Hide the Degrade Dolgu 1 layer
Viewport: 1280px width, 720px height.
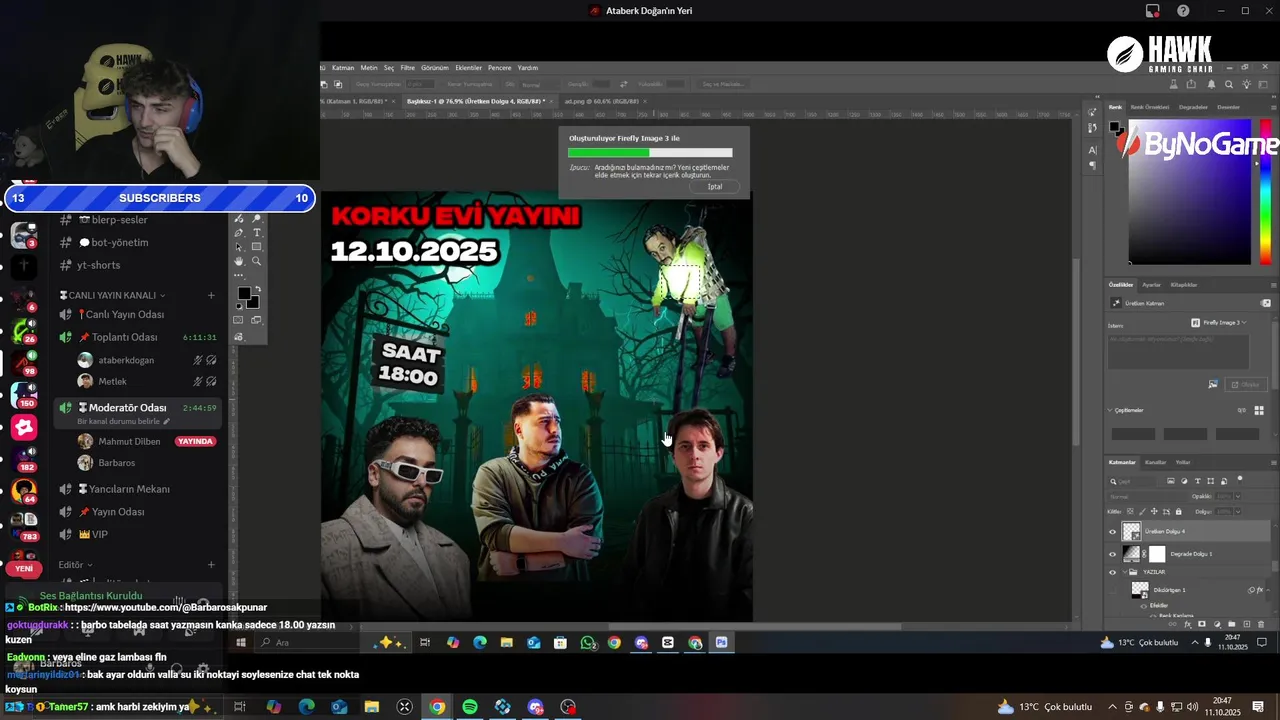[x=1112, y=554]
